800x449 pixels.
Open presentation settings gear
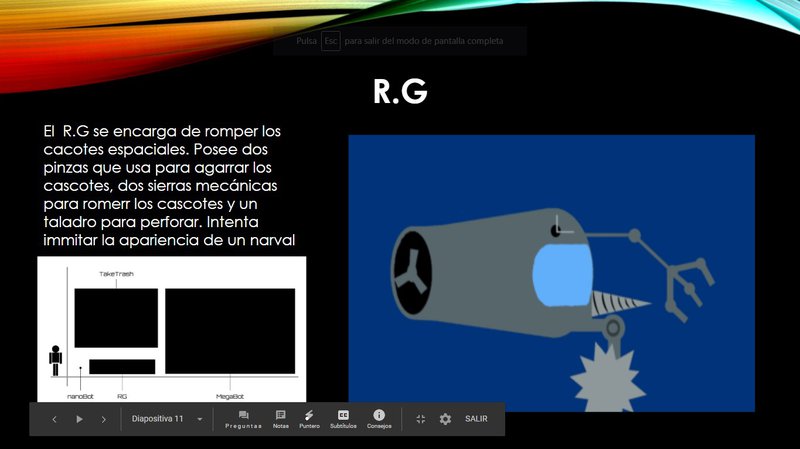[x=445, y=419]
